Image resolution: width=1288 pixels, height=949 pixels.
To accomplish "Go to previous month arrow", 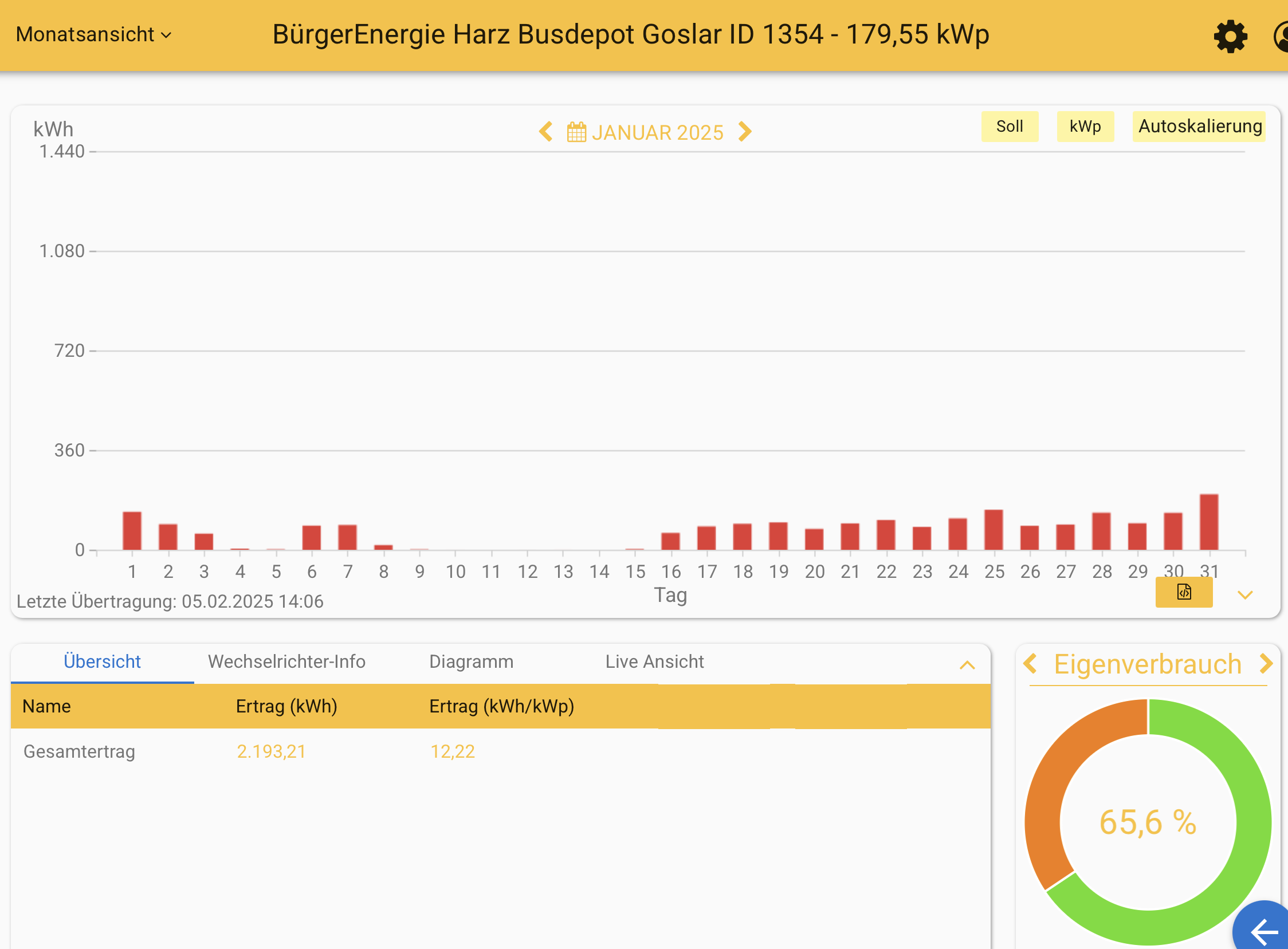I will point(546,132).
